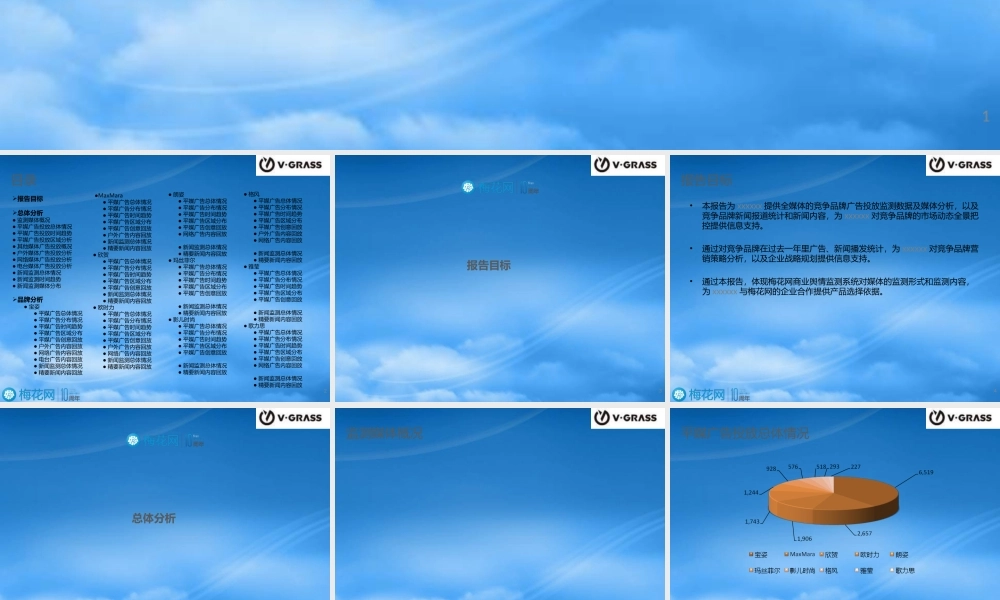Select the centered 总体分析 section slide
Viewport: 1000px width, 600px height.
165,504
